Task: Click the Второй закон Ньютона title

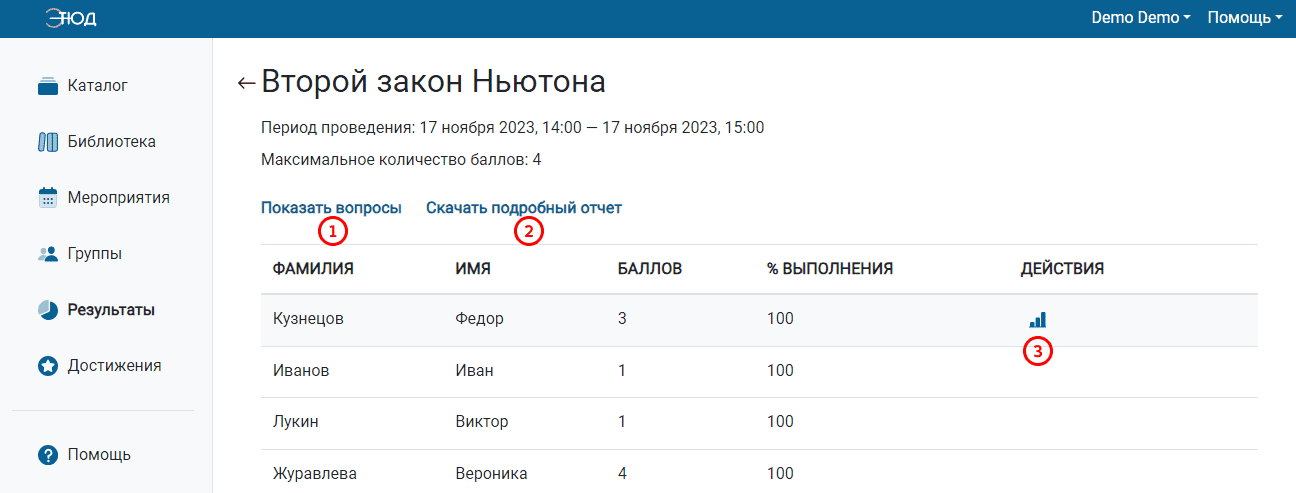Action: [x=433, y=82]
